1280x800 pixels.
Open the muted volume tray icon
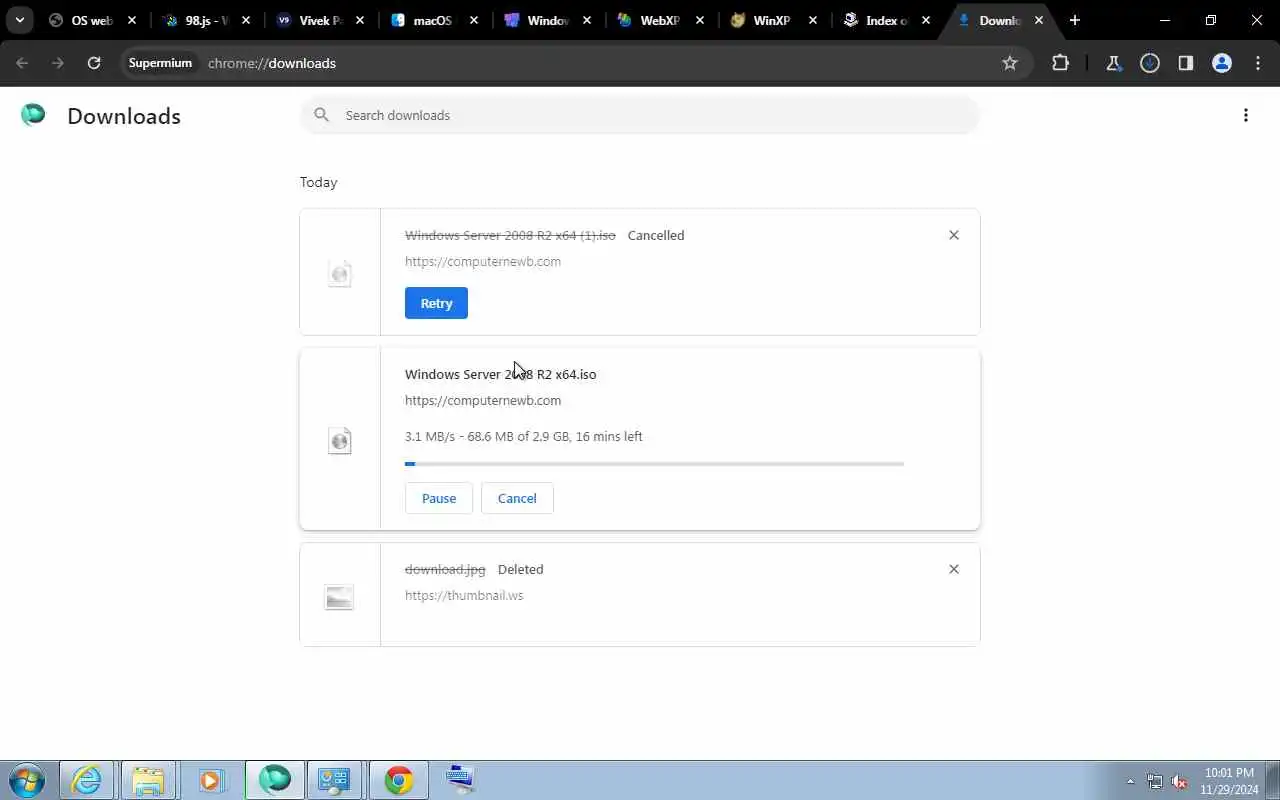point(1180,781)
